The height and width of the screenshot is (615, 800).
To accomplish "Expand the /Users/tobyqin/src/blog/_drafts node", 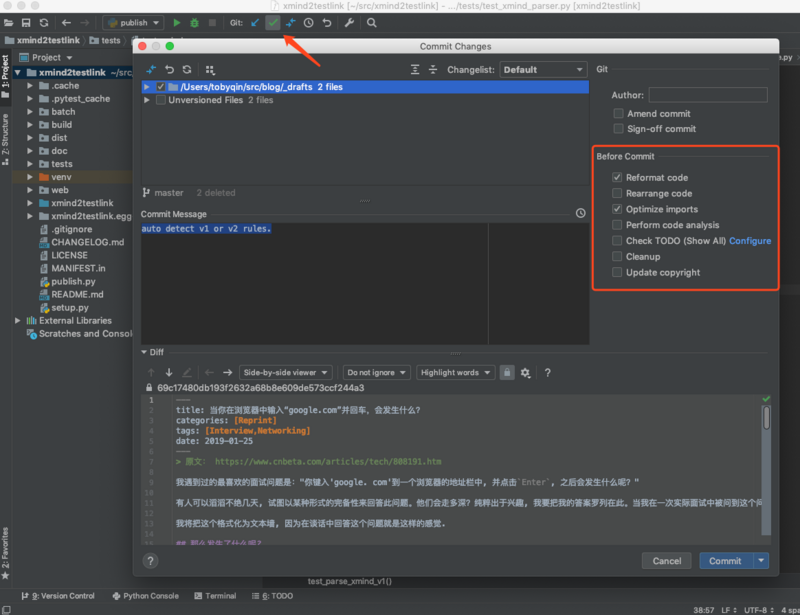I will click(147, 87).
